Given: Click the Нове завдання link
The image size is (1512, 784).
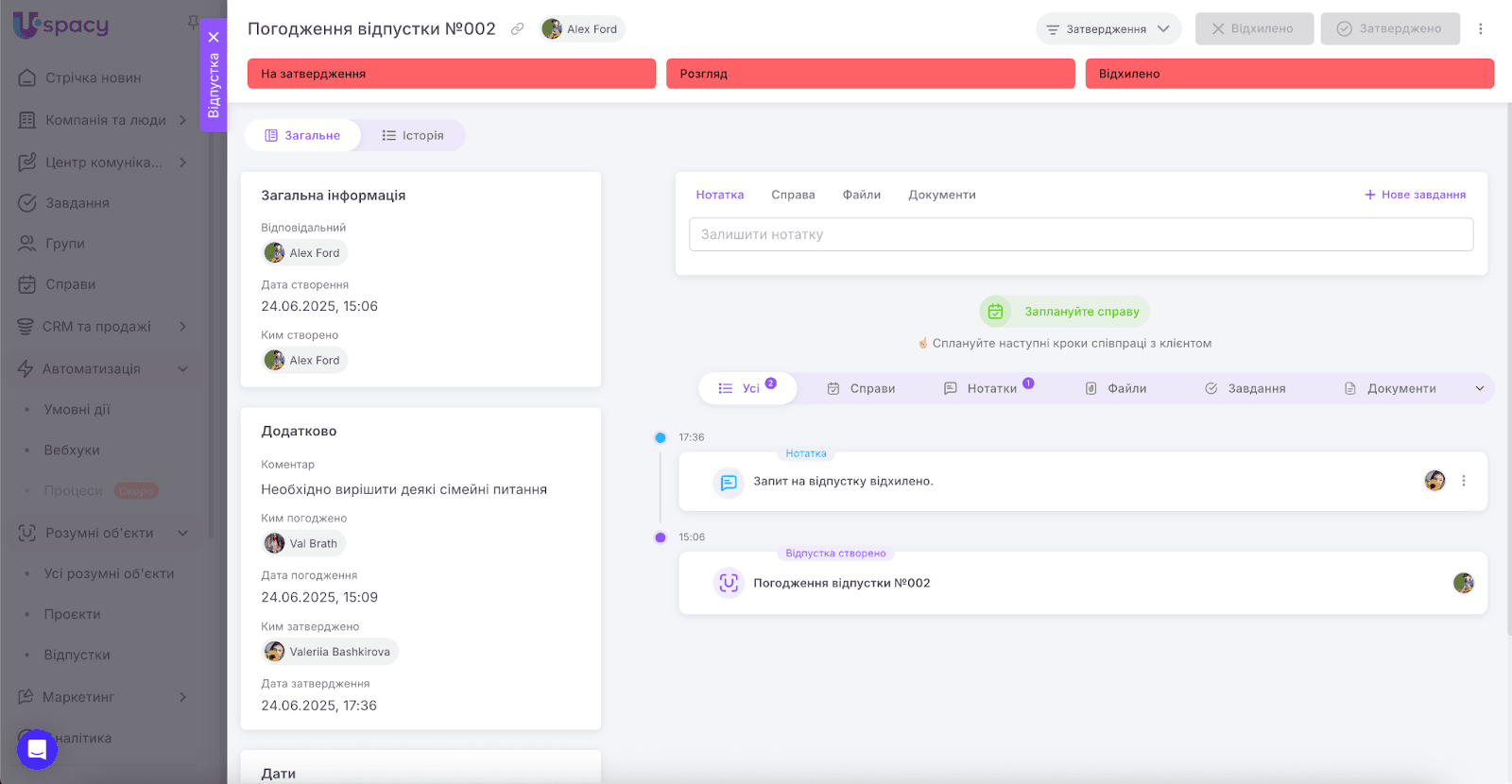Looking at the screenshot, I should [1415, 195].
